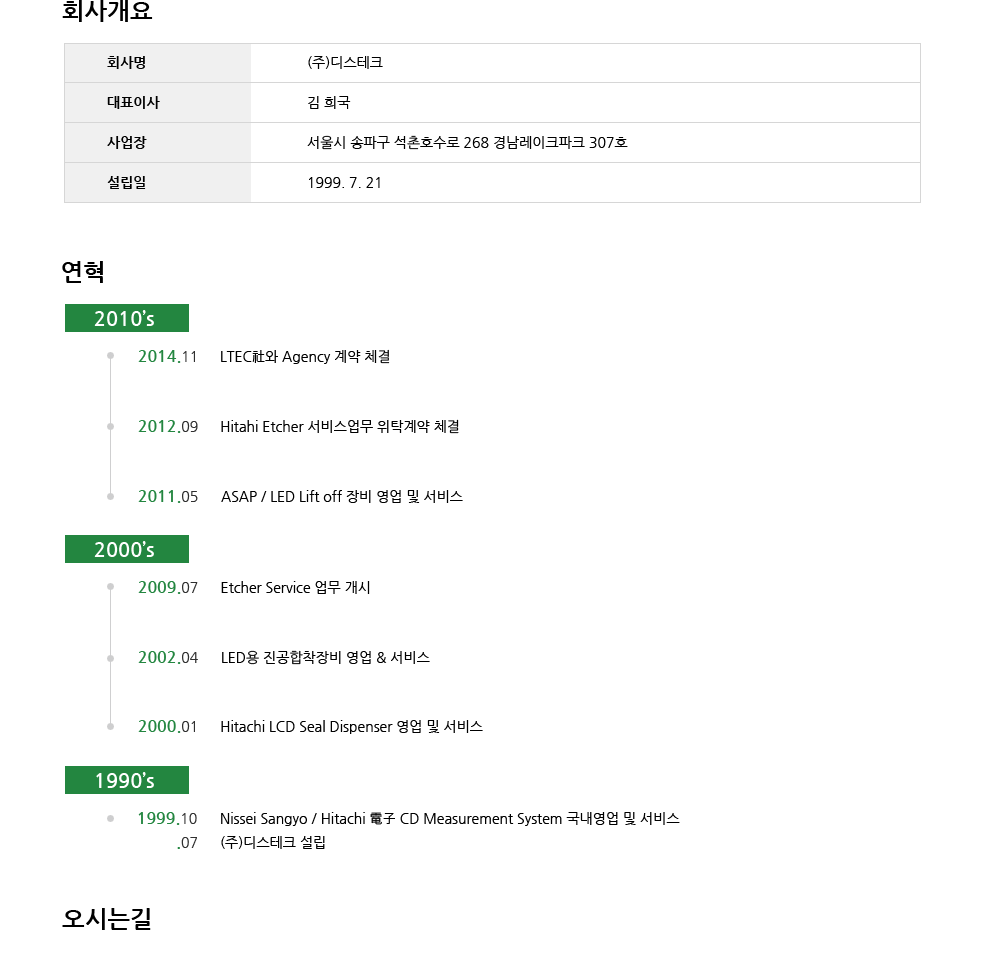Select the 2009.07 timeline bullet dot
Screen dimensions: 990x965
pos(110,587)
